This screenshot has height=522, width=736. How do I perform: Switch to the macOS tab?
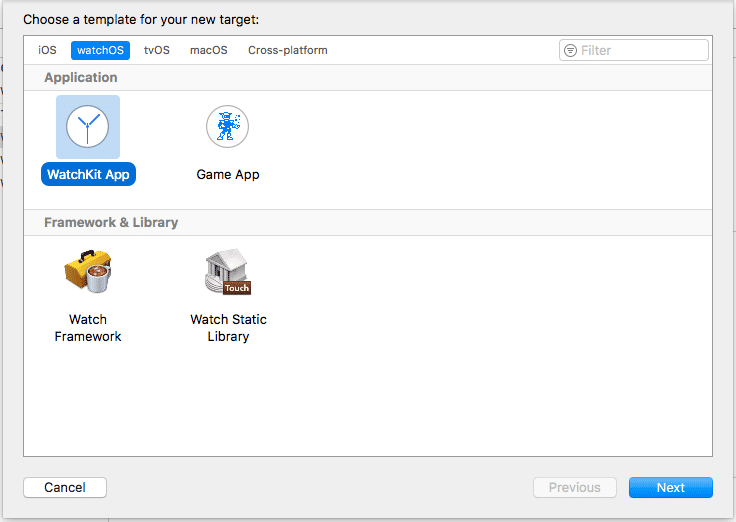coord(209,50)
